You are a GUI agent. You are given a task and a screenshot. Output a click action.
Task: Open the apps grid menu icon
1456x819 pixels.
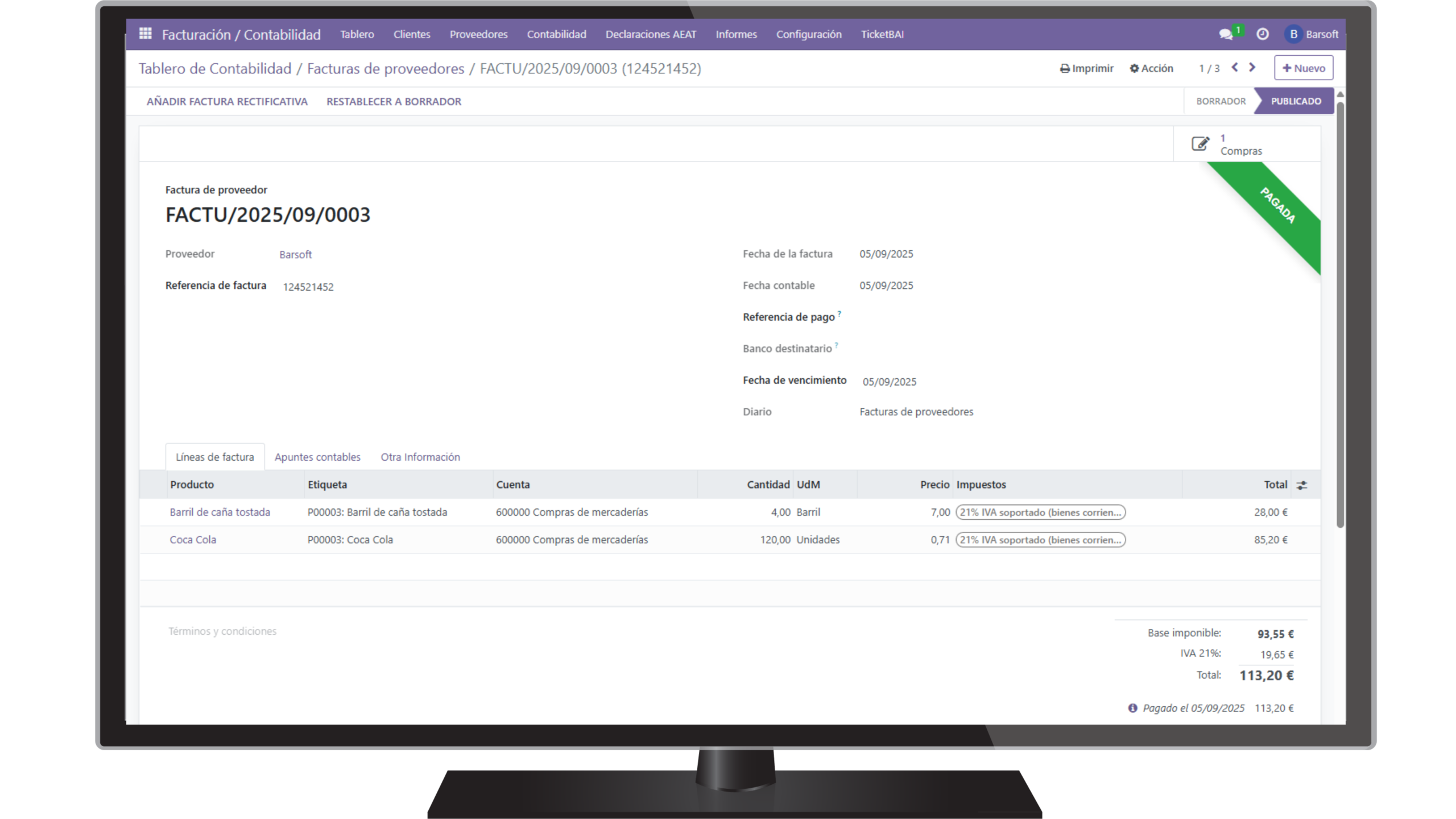coord(145,34)
